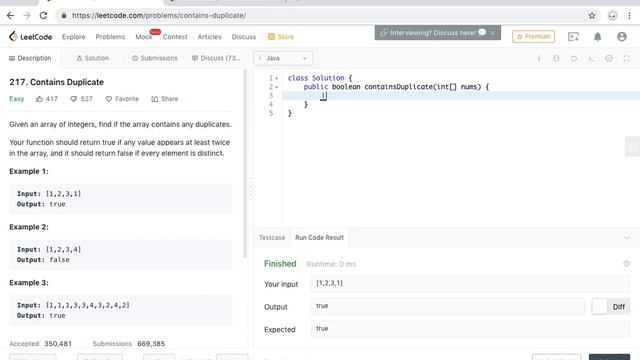Screen dimensions: 640x360
Task: Click the Easy difficulty label
Action: click(17, 99)
